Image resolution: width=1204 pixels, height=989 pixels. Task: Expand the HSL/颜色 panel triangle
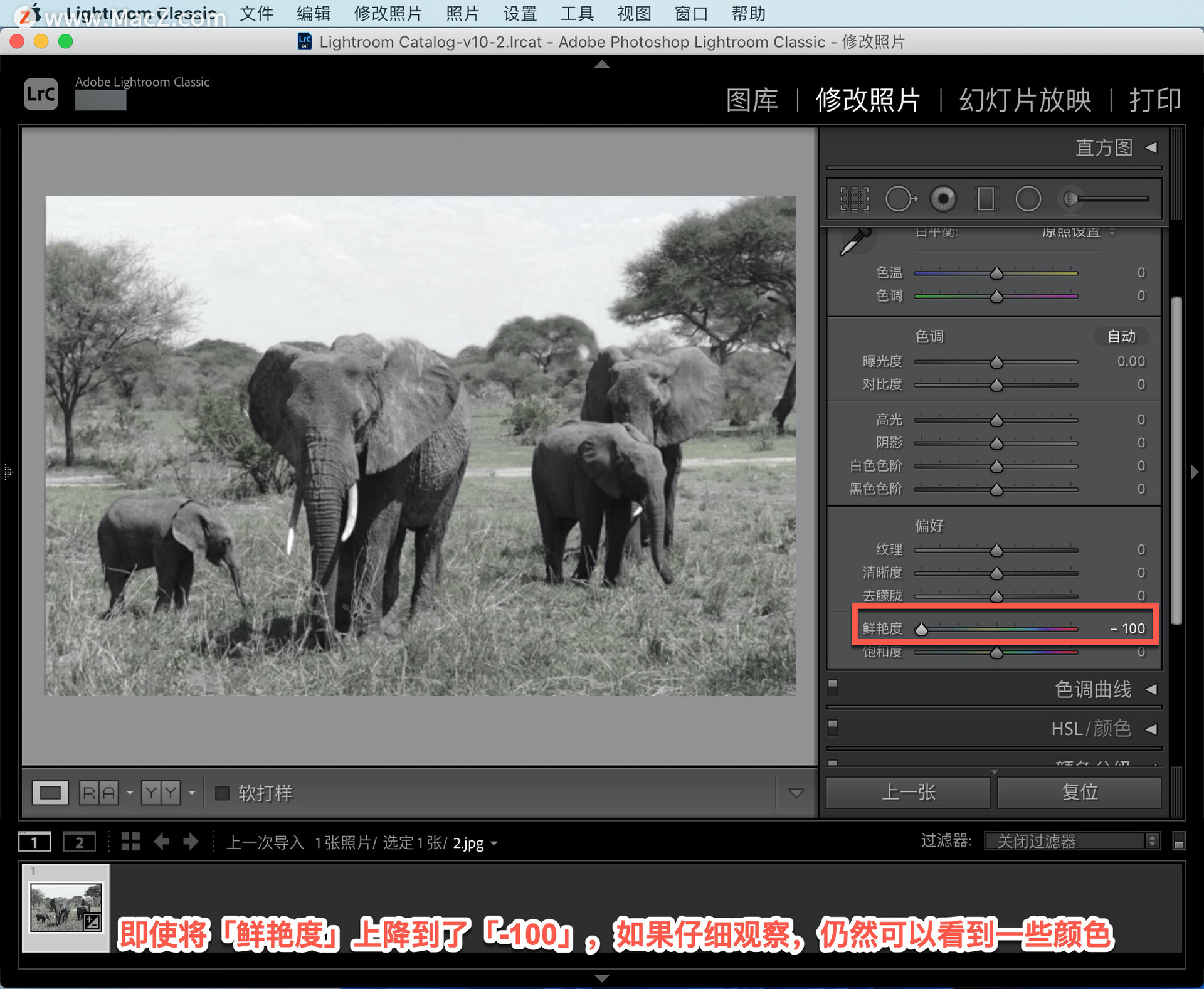pyautogui.click(x=1151, y=729)
